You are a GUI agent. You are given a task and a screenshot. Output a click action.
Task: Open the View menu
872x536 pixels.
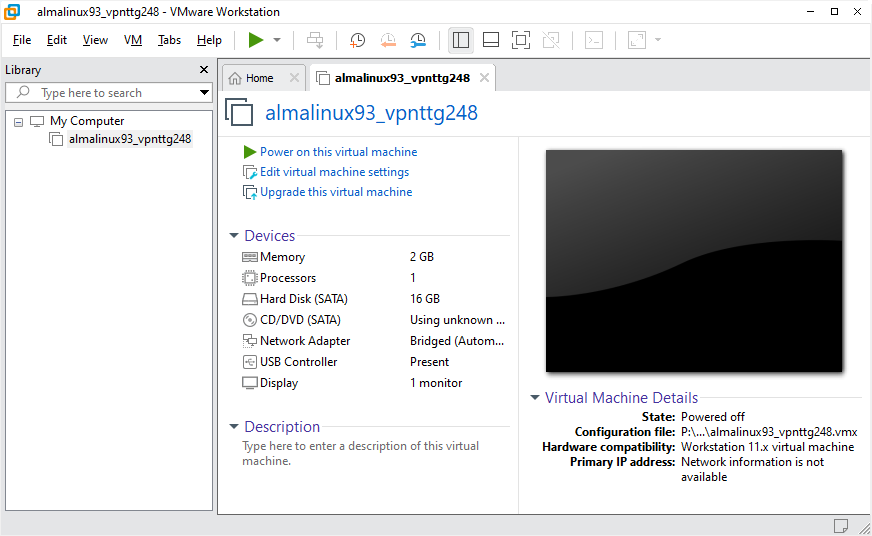[95, 40]
